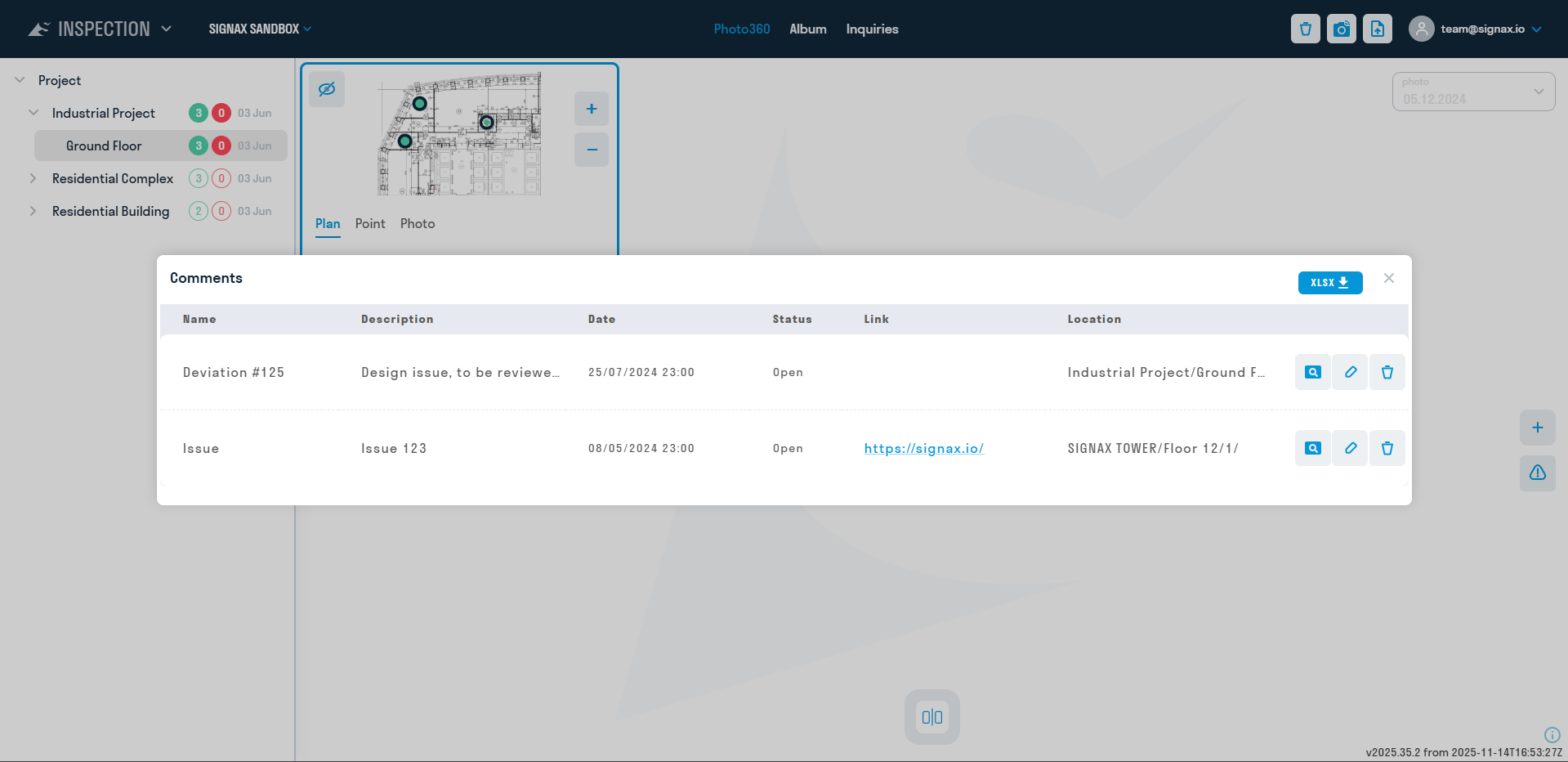Click the info icon in bottom corner
The width and height of the screenshot is (1568, 762).
point(1552,735)
